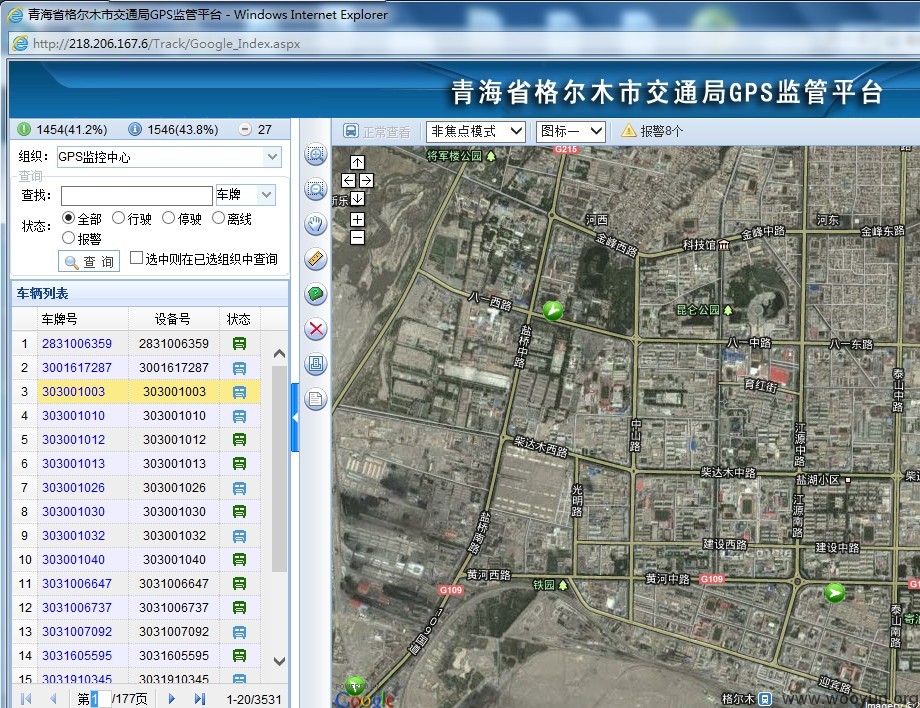
Task: Click vehicle list scrollbar up arrow
Action: tap(279, 354)
